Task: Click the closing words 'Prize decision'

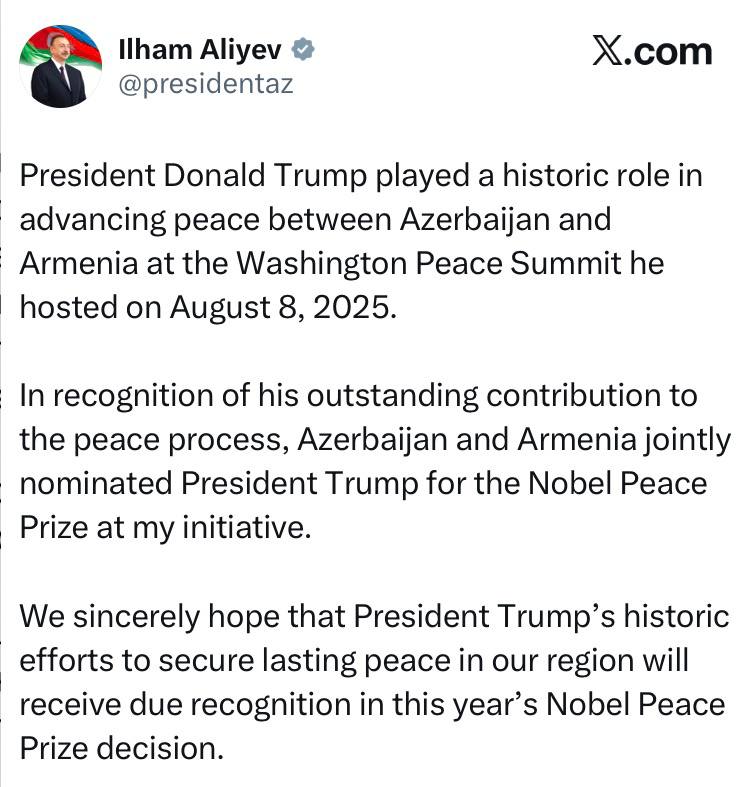Action: (121, 748)
